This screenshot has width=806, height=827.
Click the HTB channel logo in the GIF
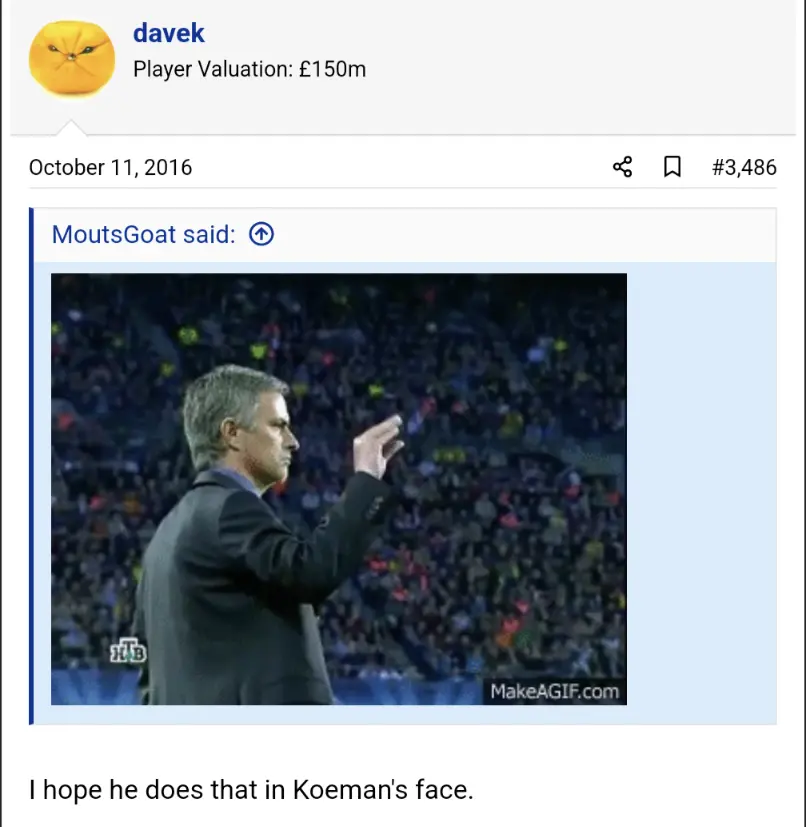coord(128,650)
